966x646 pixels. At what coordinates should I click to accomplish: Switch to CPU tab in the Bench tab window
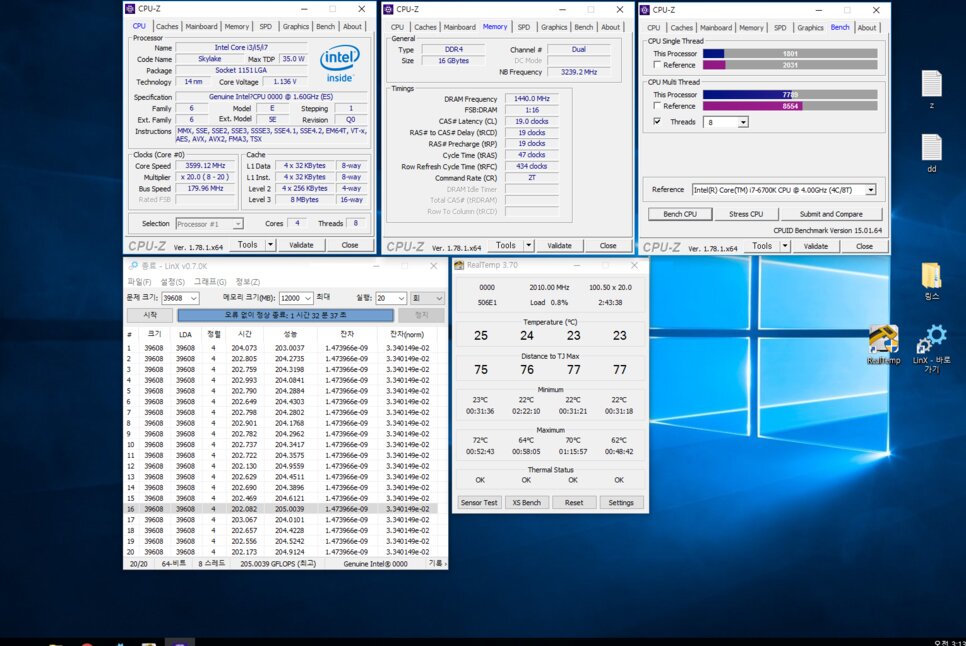[x=654, y=28]
